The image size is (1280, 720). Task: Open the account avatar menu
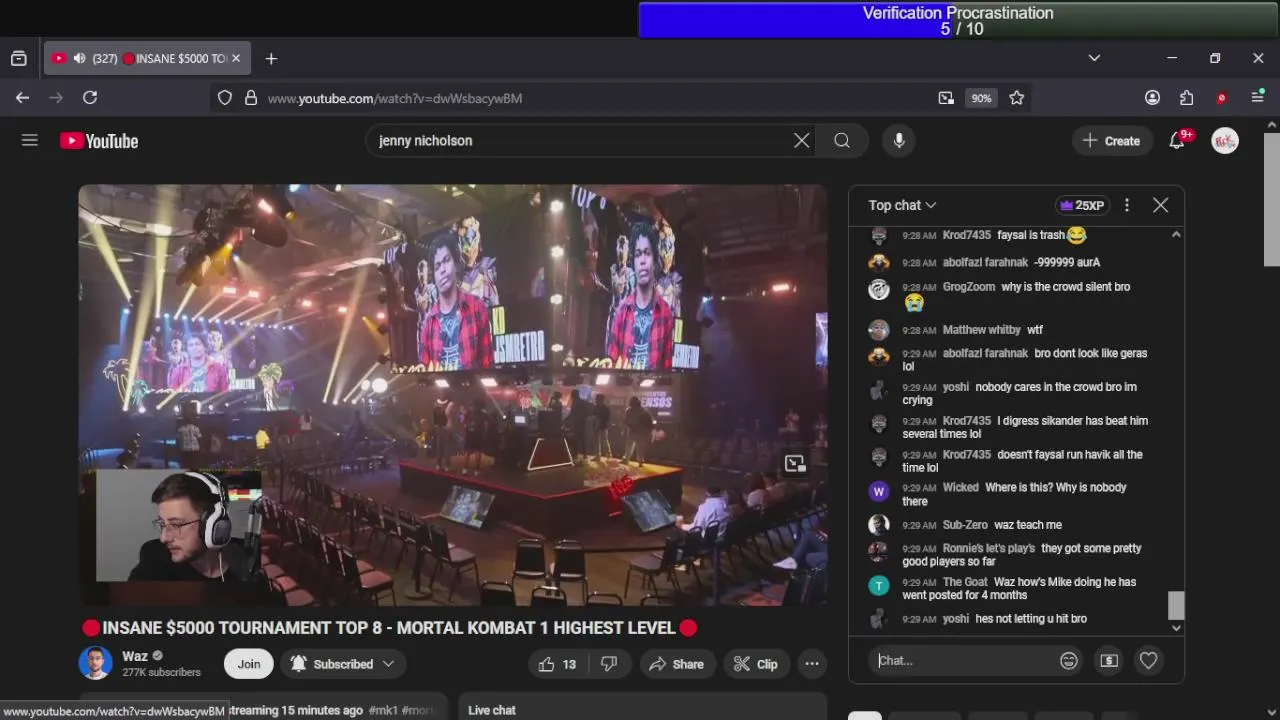(1225, 141)
